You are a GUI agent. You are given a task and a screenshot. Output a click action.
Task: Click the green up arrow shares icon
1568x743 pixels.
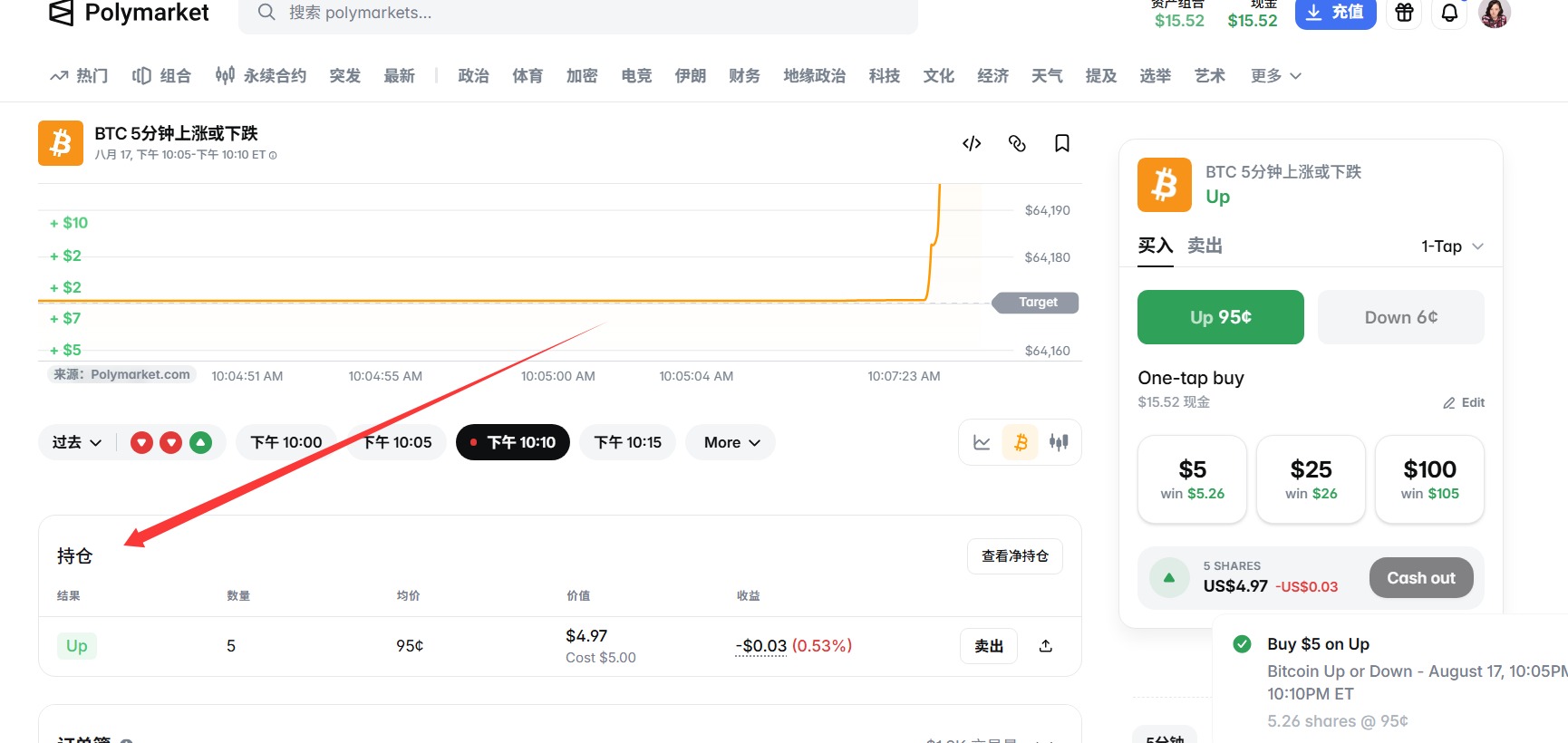click(x=1169, y=578)
